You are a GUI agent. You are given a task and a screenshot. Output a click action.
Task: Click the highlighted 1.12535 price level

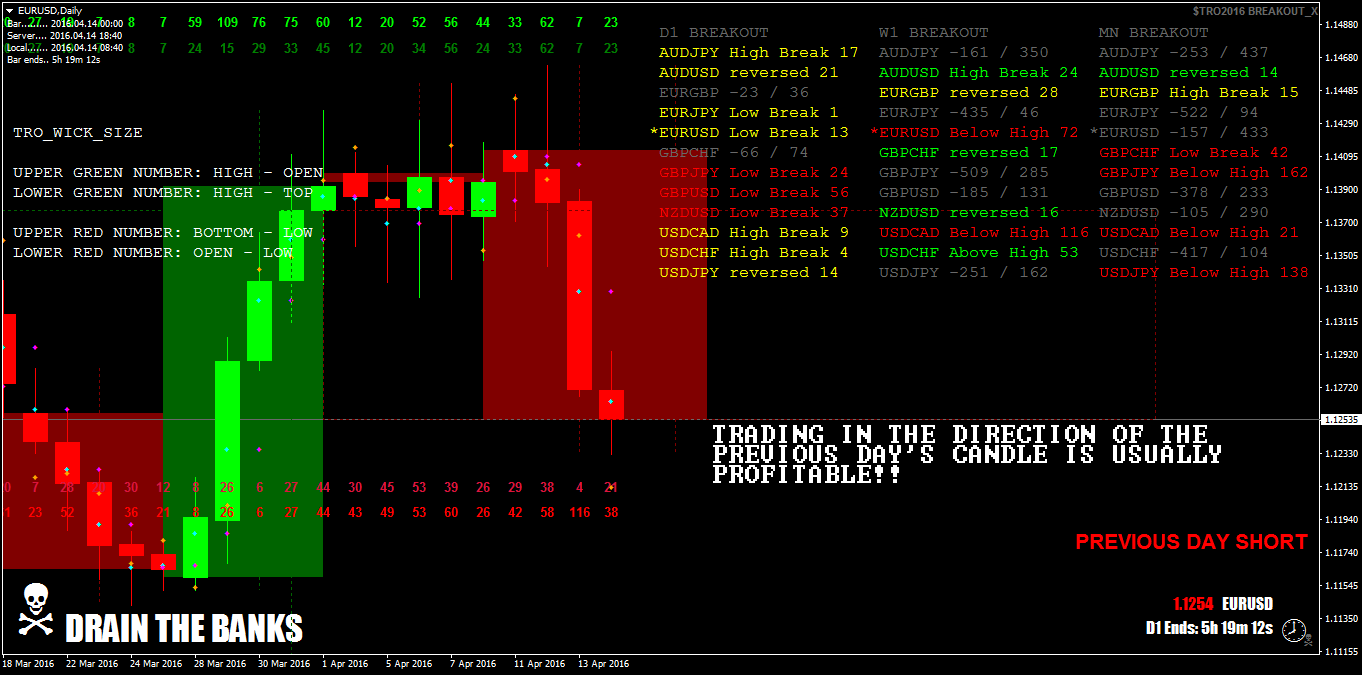click(x=1339, y=421)
